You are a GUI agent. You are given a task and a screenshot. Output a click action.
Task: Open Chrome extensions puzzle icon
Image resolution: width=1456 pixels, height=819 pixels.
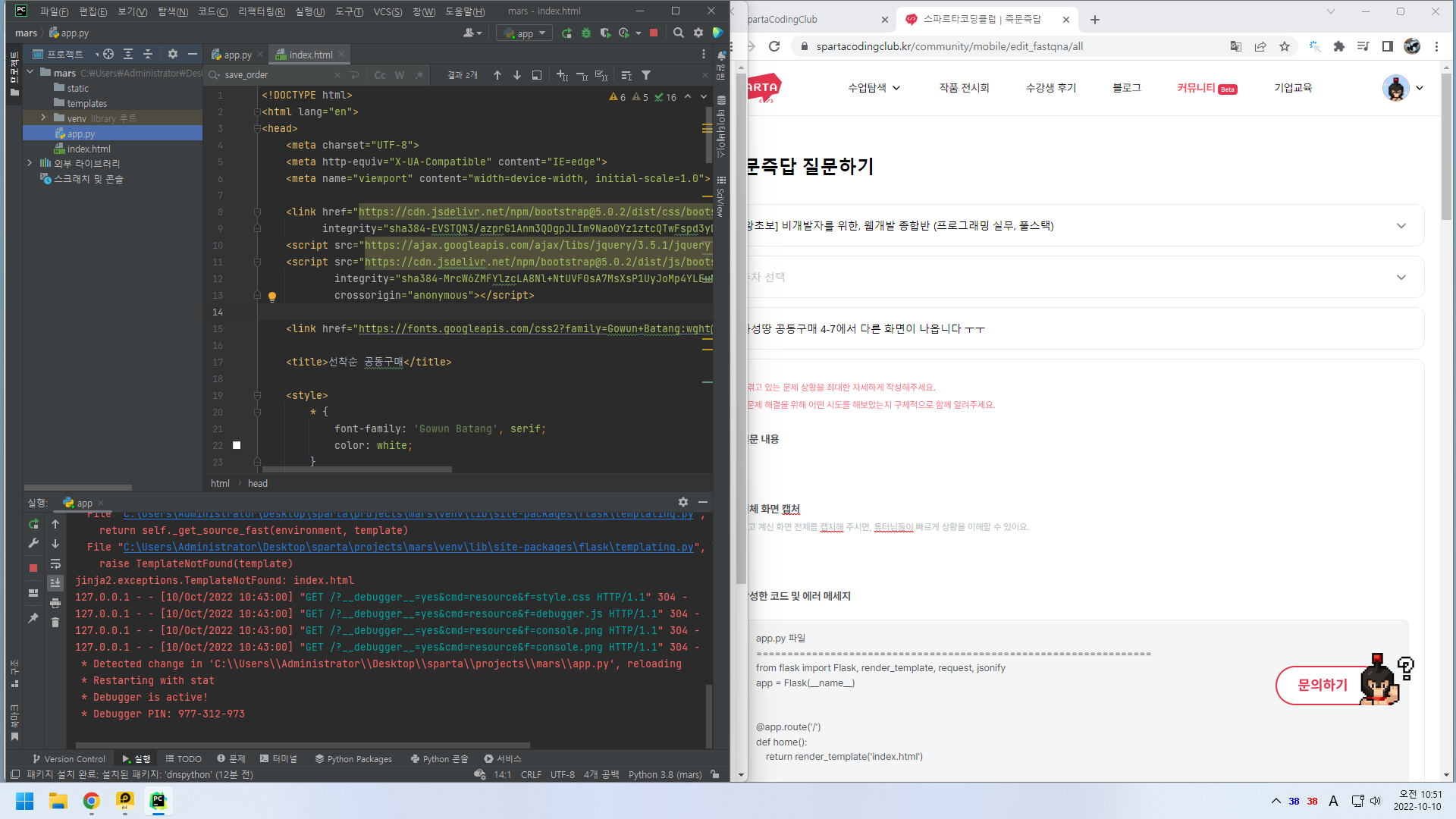tap(1339, 46)
